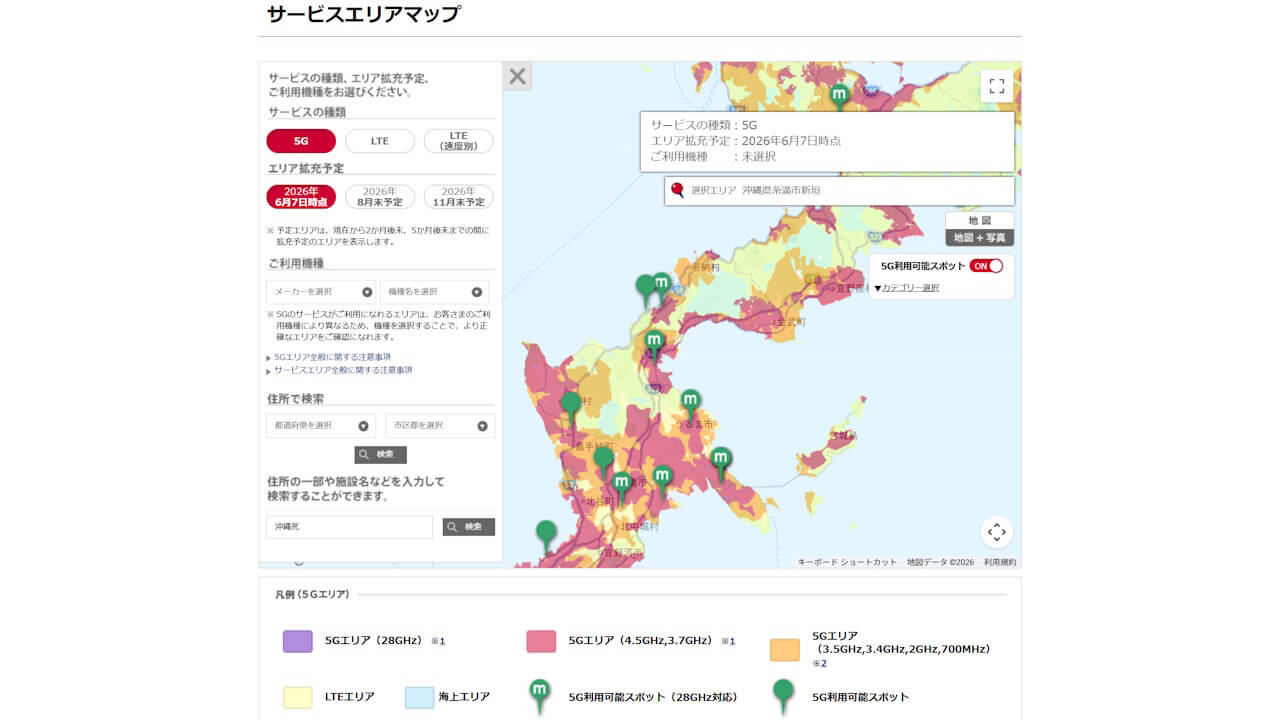Open the メーカーを選択 dropdown

321,292
